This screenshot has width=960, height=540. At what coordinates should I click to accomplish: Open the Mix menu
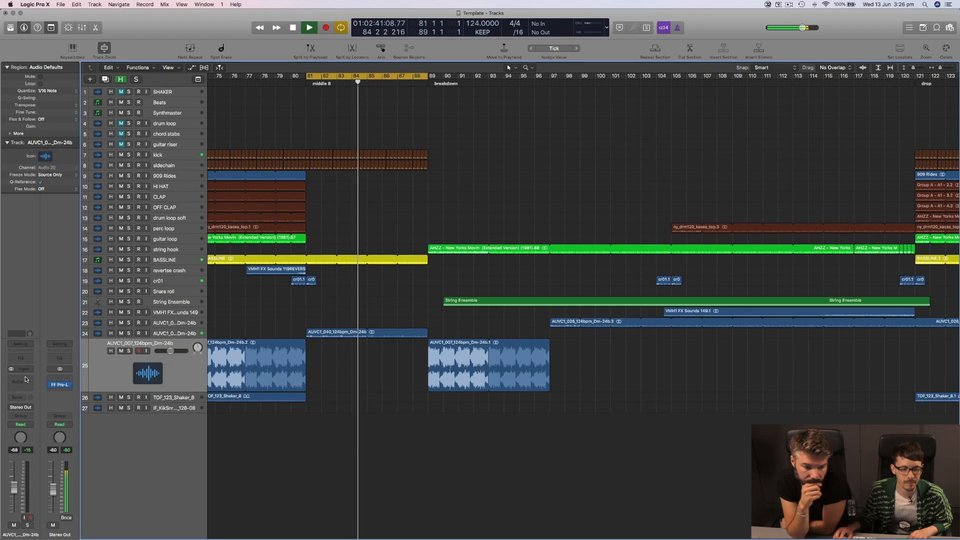[x=165, y=4]
